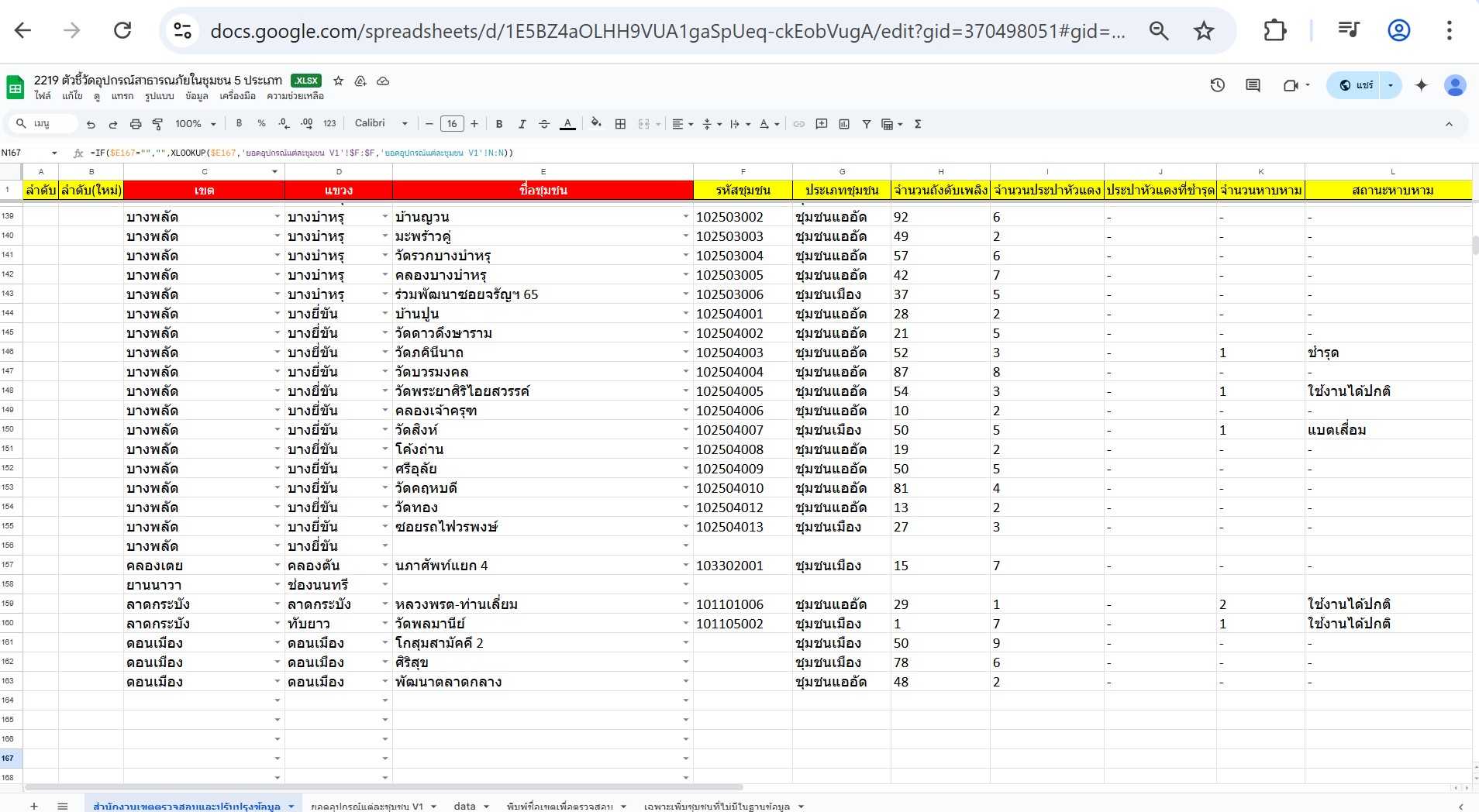Viewport: 1479px width, 812px height.
Task: Open comments panel icon
Action: tap(1253, 85)
